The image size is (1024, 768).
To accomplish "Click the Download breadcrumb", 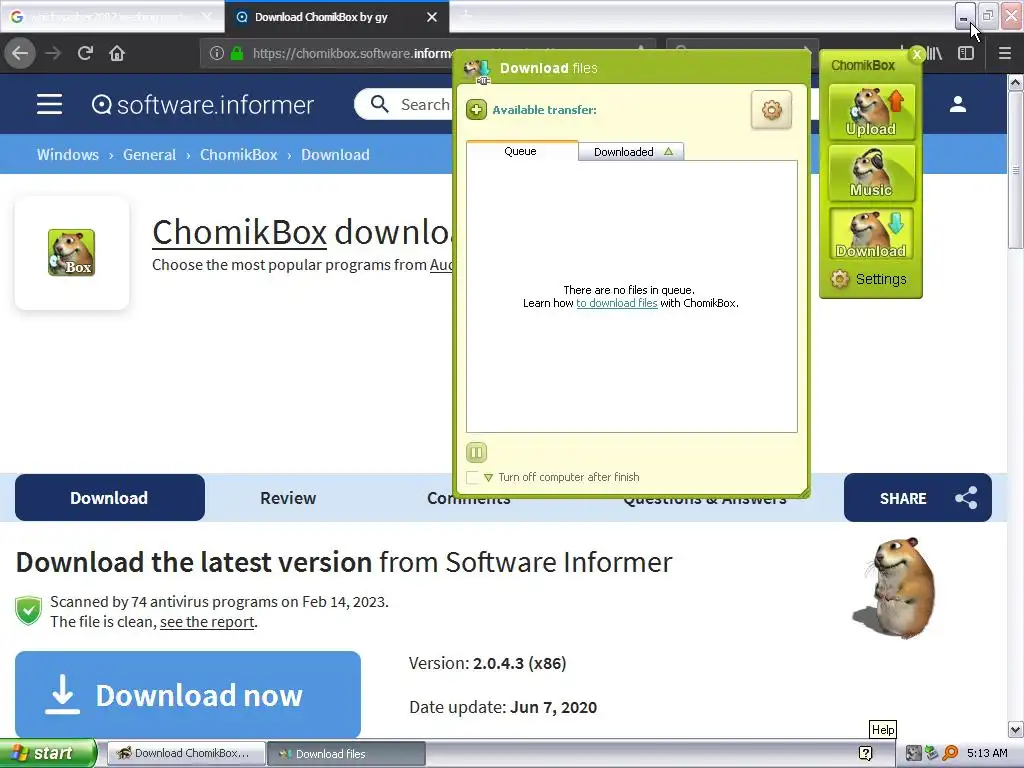I will (335, 155).
